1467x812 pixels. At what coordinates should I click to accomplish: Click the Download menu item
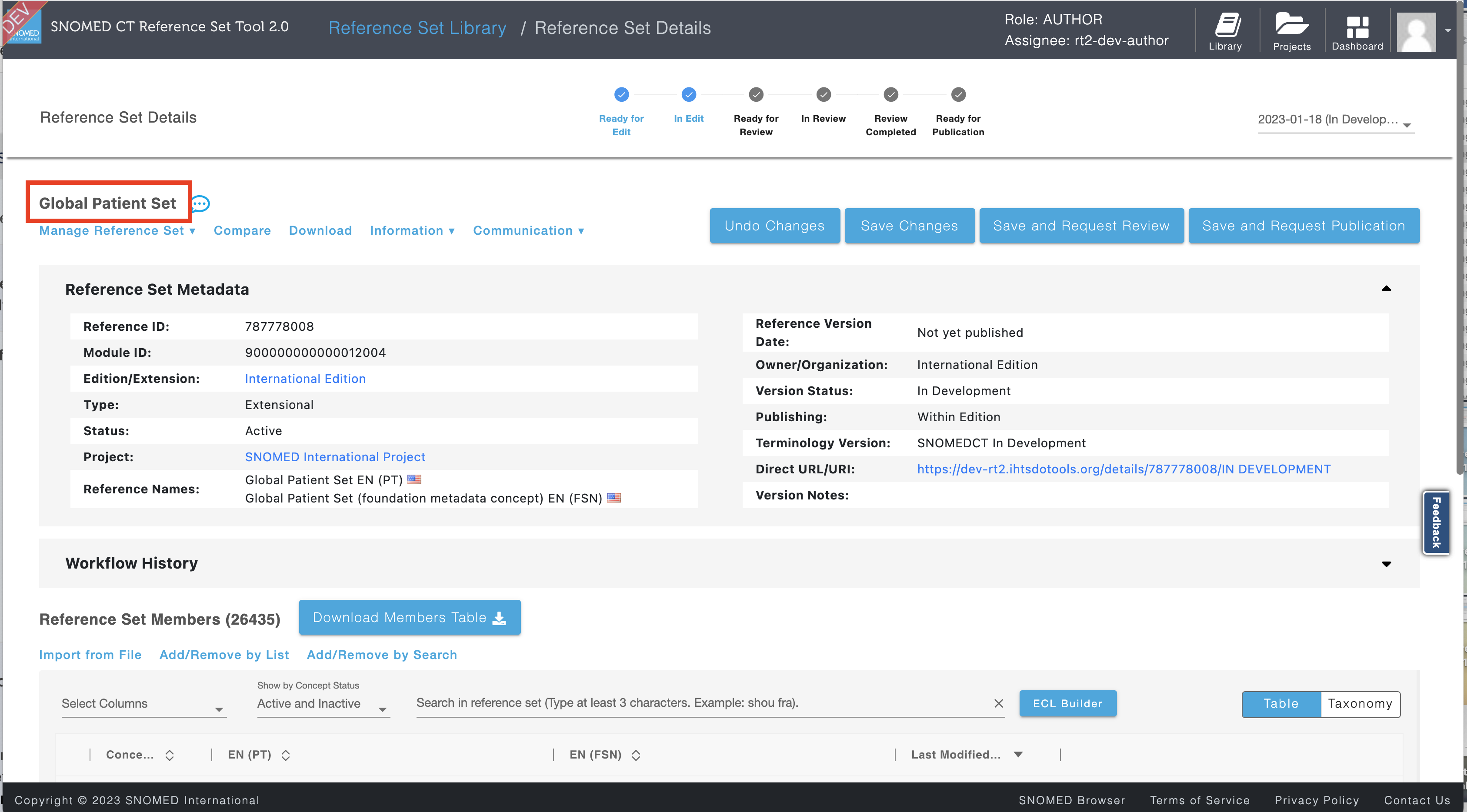coord(320,231)
